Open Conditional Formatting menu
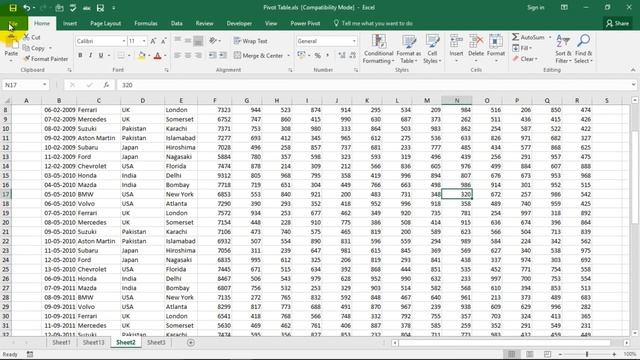640x360 pixels. [x=378, y=49]
